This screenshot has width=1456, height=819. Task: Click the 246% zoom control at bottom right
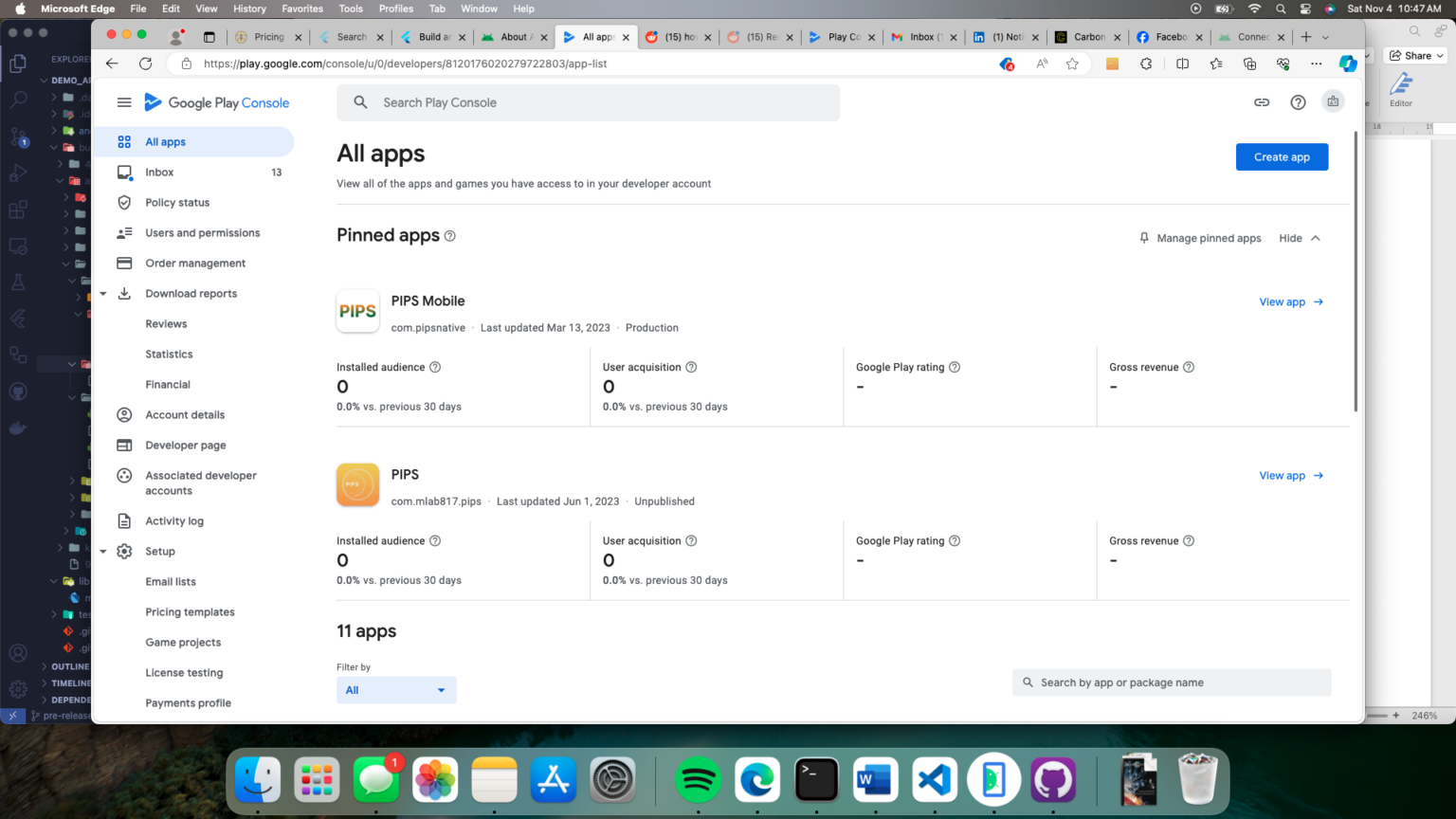1425,716
